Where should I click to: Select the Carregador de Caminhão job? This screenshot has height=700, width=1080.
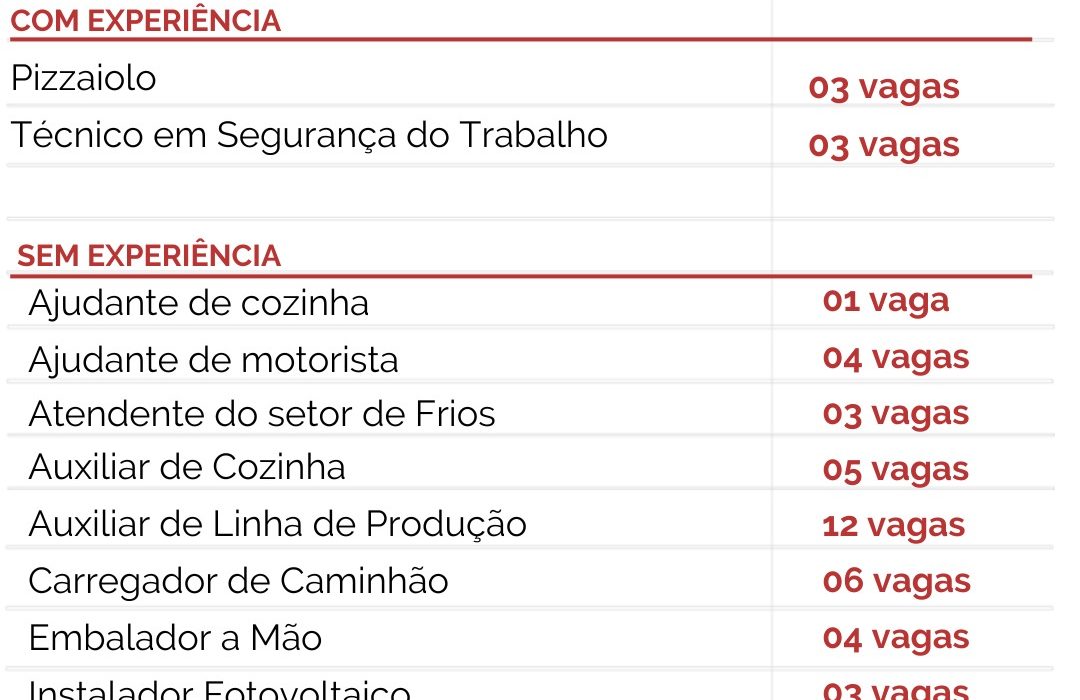[239, 581]
